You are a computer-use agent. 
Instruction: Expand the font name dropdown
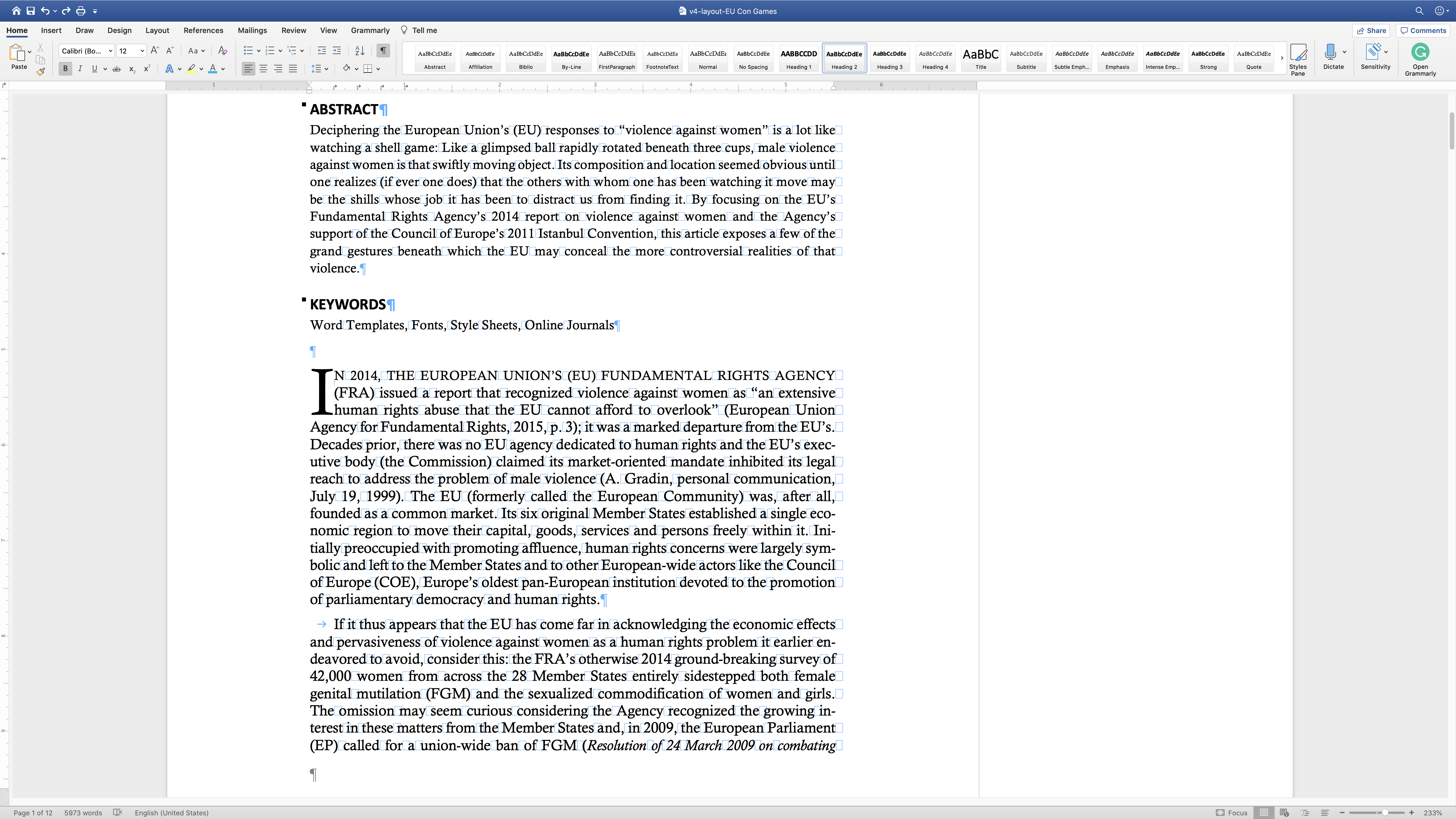110,51
